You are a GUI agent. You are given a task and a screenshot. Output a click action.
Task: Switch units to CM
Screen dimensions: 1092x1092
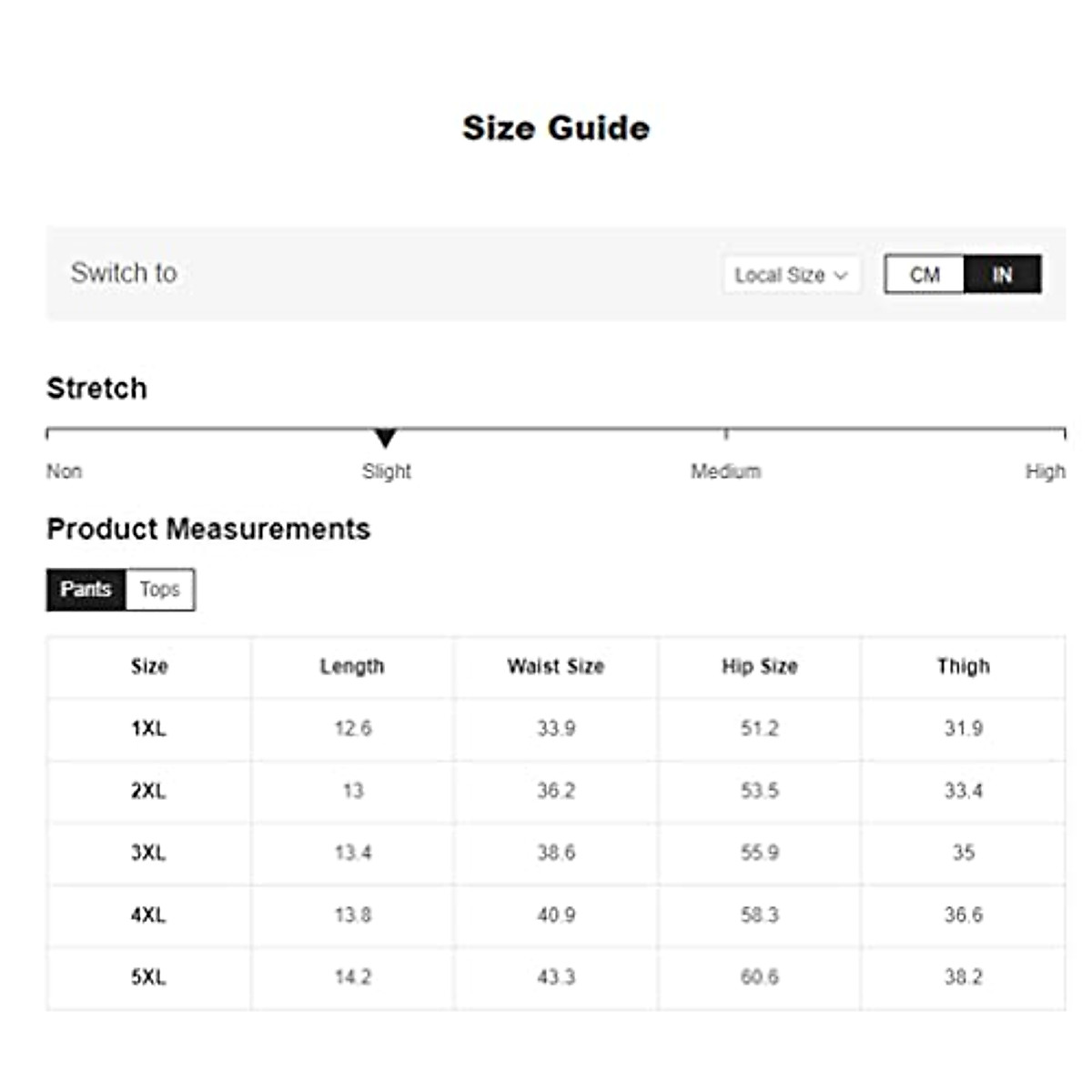(x=925, y=275)
